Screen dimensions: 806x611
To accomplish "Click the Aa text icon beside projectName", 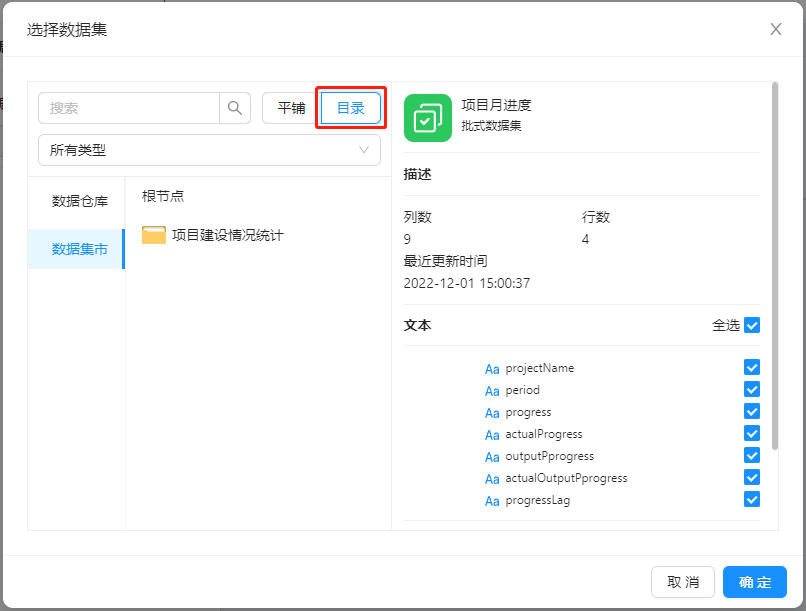I will pyautogui.click(x=492, y=369).
